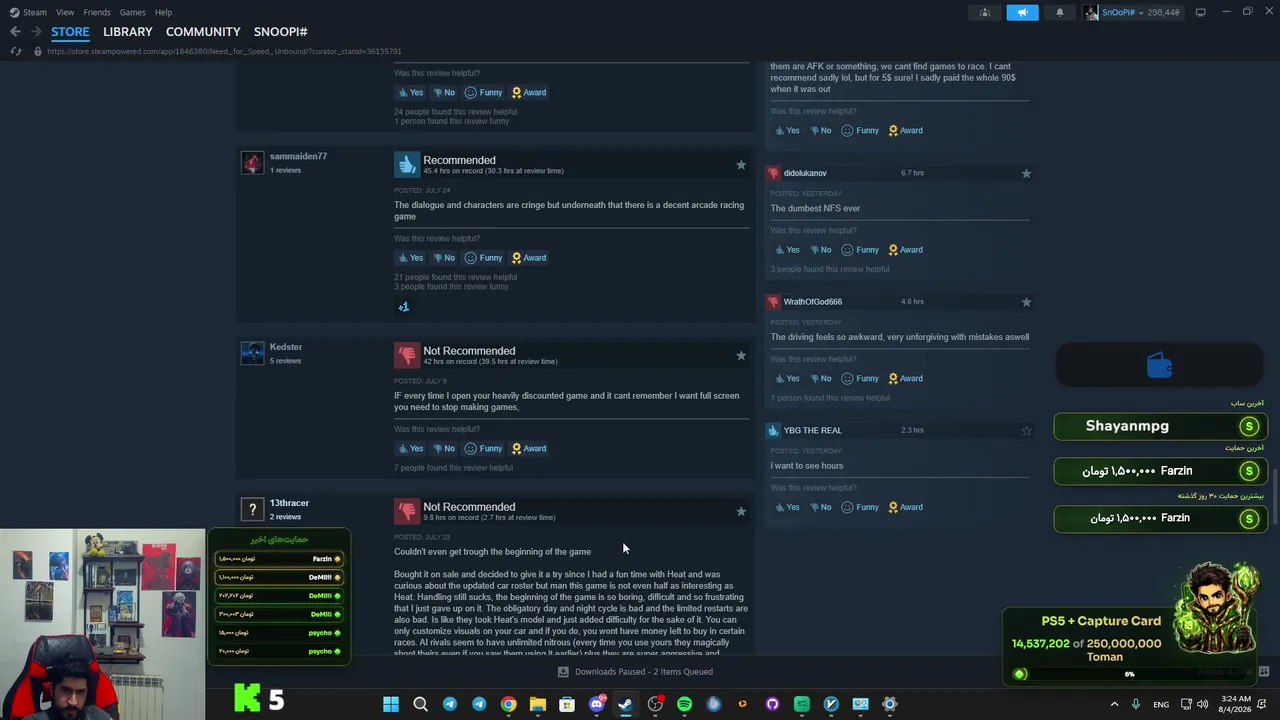1280x720 pixels.
Task: Vote No on sammaiden77's review
Action: click(x=444, y=258)
